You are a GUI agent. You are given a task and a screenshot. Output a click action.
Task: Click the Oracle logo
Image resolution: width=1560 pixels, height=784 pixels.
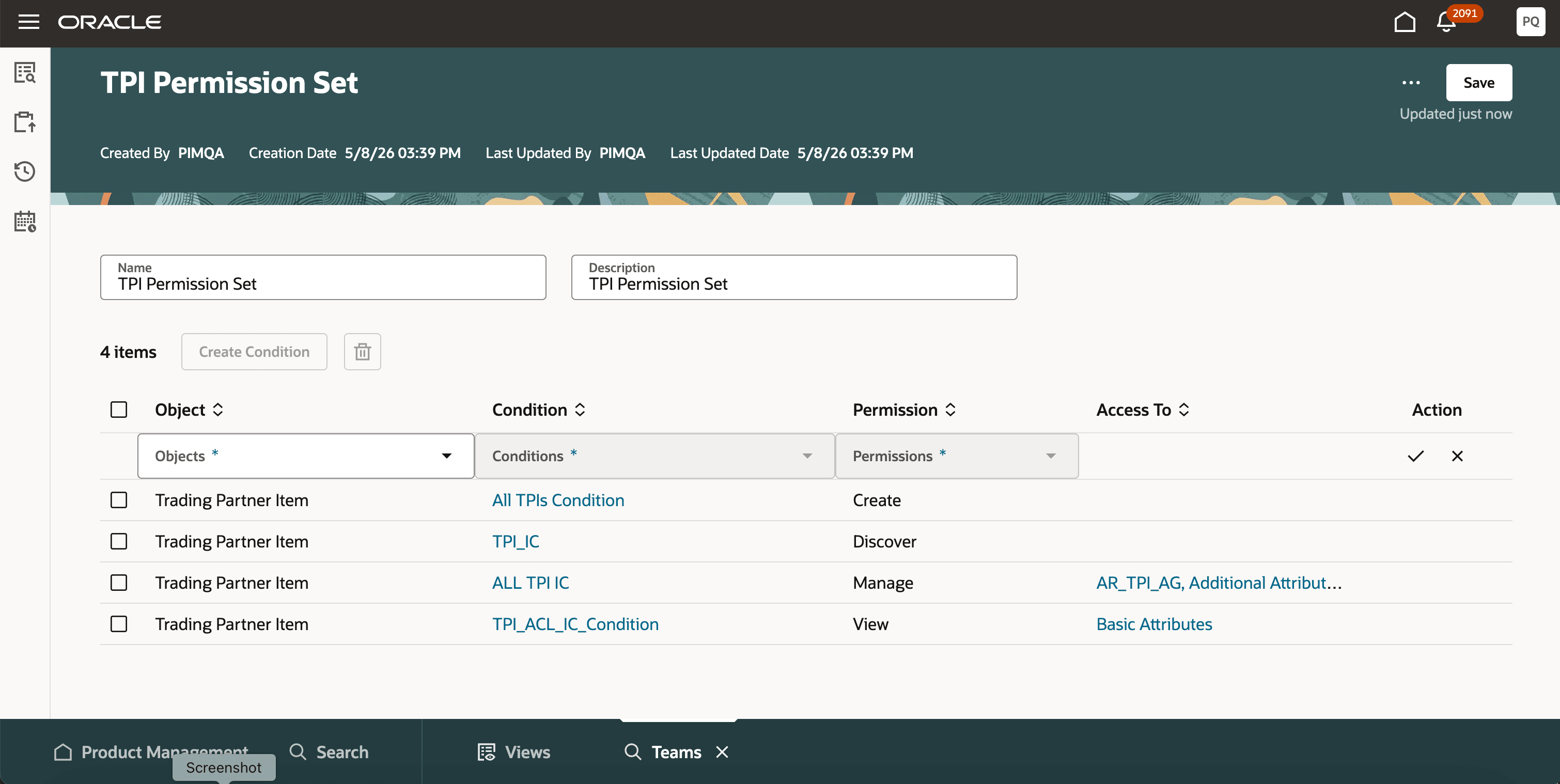[x=110, y=22]
